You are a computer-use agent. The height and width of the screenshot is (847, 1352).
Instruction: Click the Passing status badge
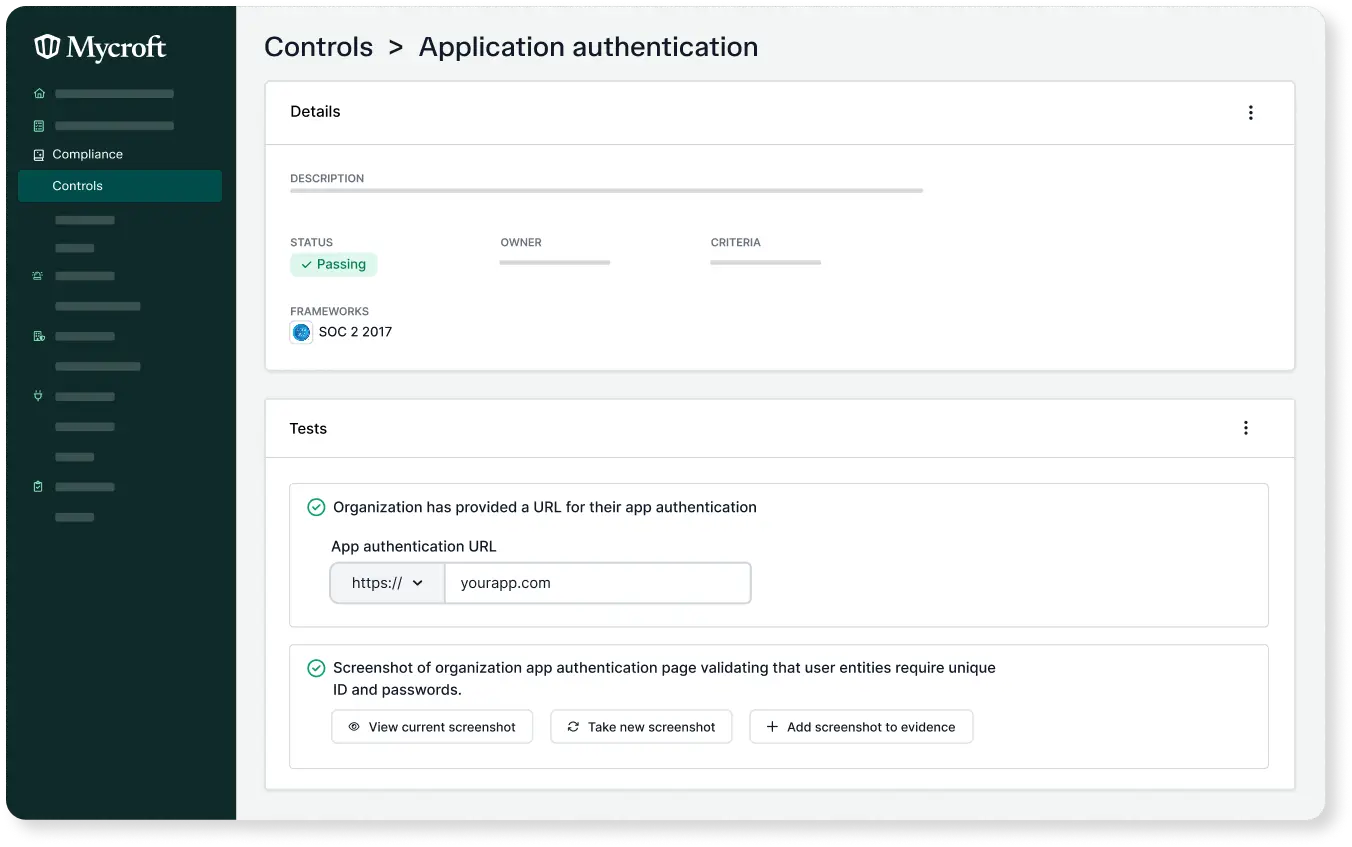tap(333, 265)
